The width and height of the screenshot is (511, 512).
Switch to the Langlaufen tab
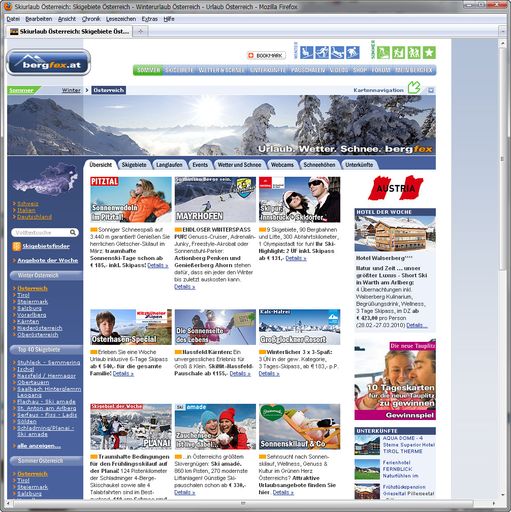[x=169, y=165]
